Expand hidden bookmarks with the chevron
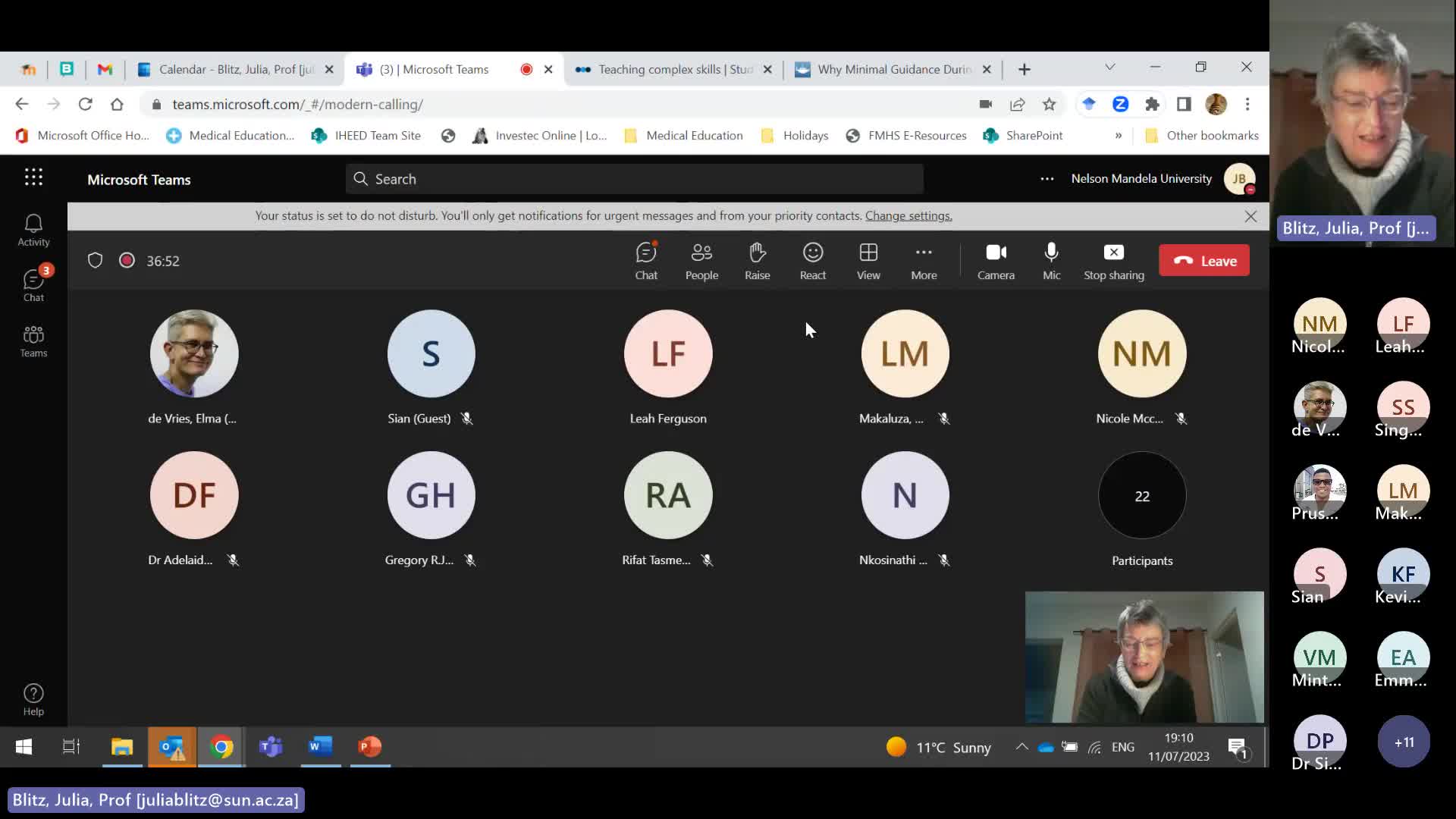The image size is (1456, 819). [1118, 136]
